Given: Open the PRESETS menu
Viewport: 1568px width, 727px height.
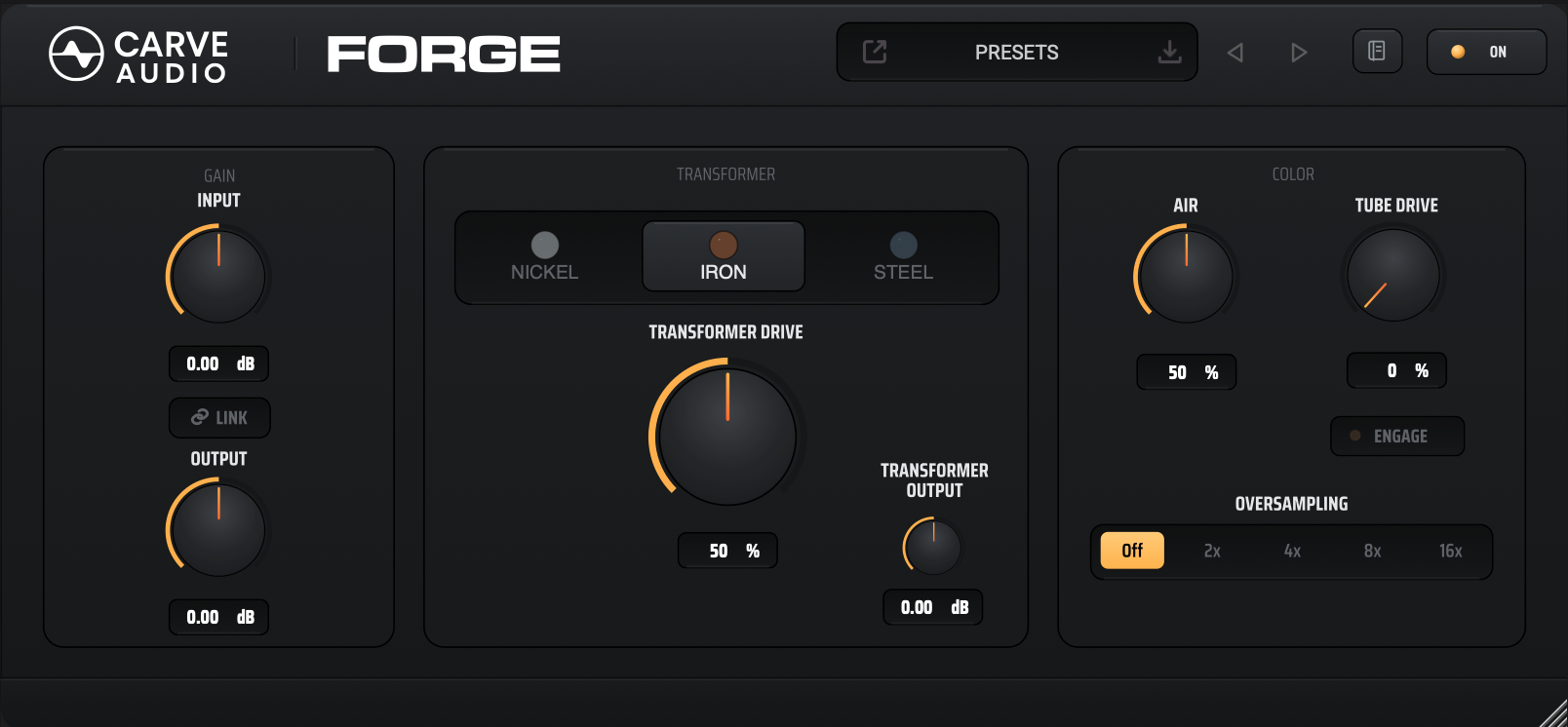Looking at the screenshot, I should point(1017,52).
